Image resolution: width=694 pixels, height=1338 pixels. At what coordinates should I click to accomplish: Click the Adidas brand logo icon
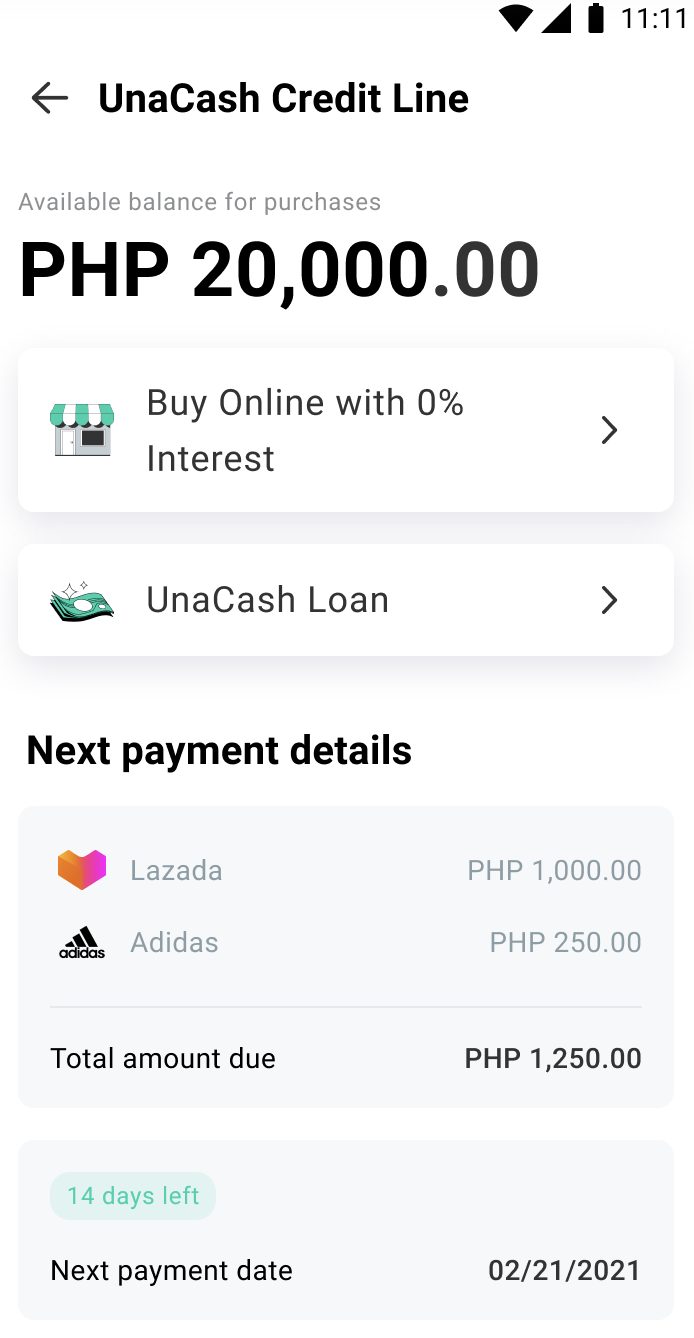click(82, 941)
